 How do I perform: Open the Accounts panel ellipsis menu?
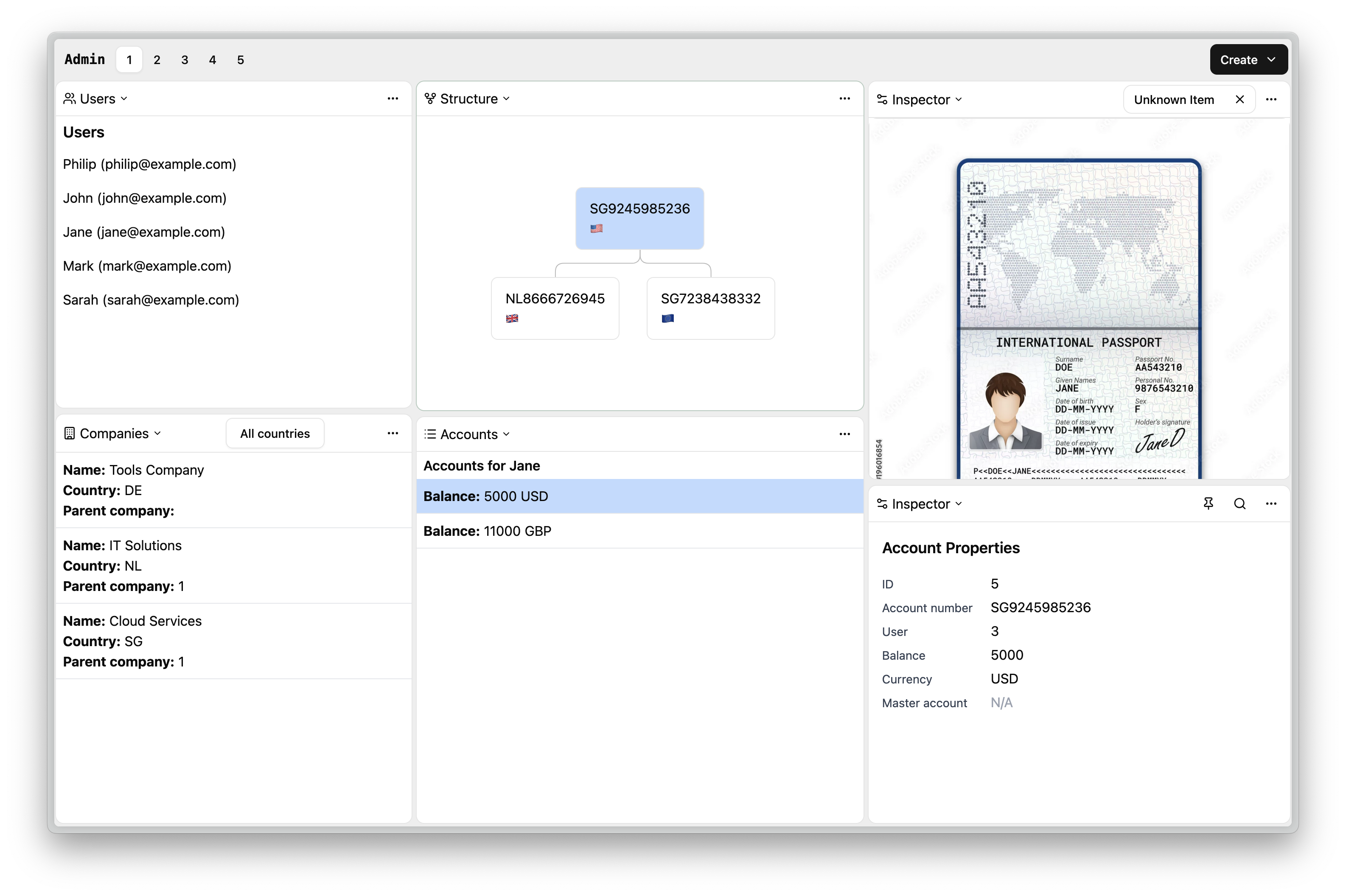coord(844,434)
